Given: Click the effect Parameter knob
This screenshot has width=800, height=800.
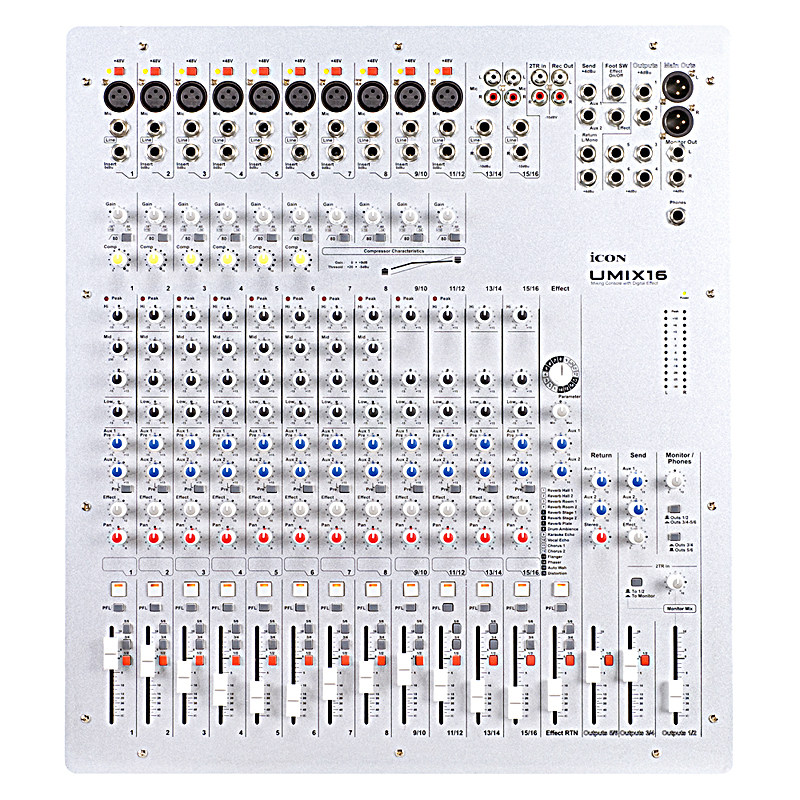Looking at the screenshot, I should pyautogui.click(x=561, y=411).
